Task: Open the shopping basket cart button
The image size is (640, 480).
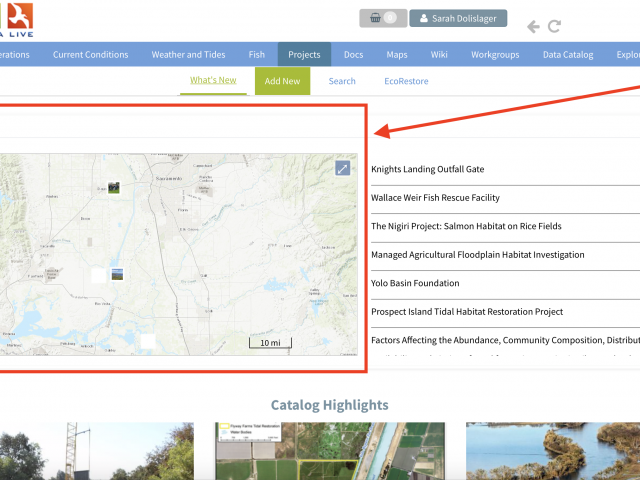Action: (383, 18)
